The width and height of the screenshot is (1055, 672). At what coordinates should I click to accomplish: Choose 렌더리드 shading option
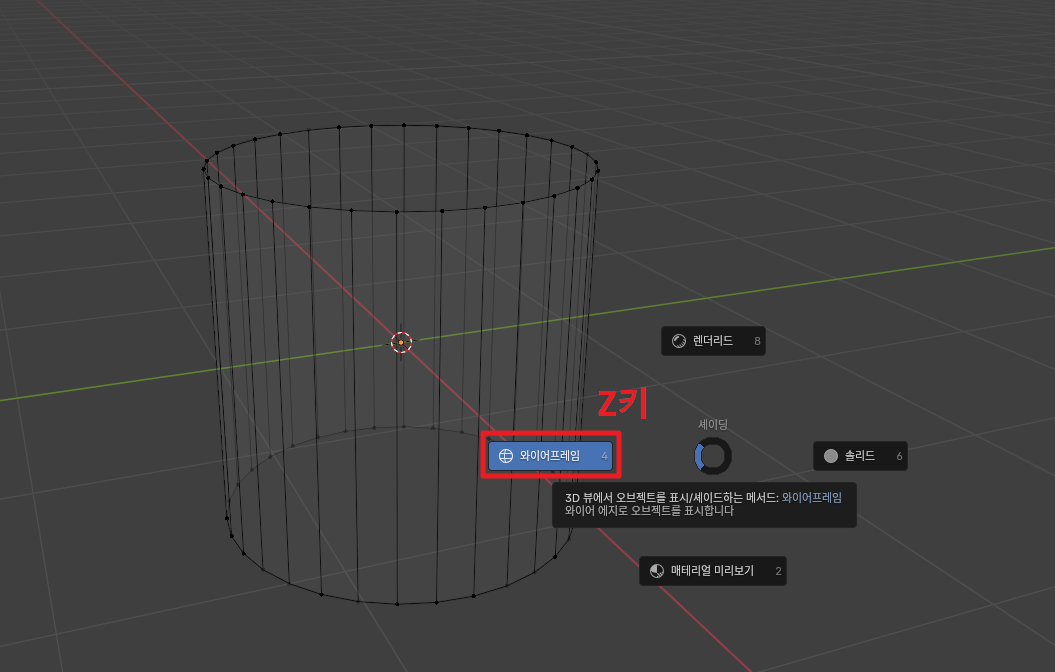[713, 341]
